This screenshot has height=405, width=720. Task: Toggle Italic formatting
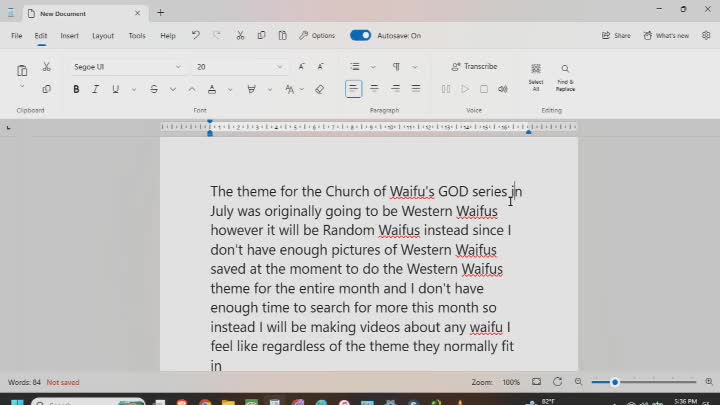[x=96, y=89]
